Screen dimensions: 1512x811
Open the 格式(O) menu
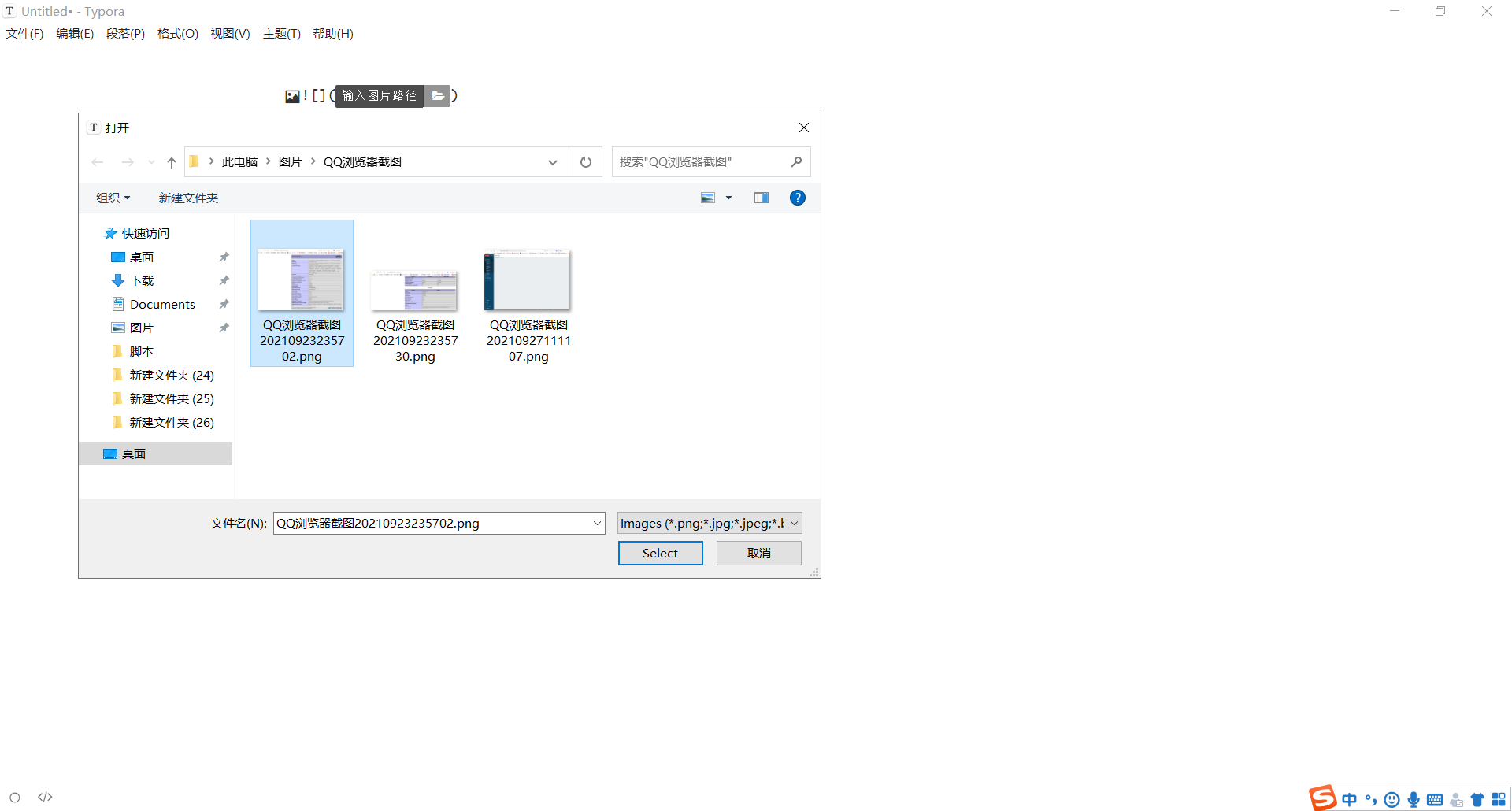tap(177, 34)
